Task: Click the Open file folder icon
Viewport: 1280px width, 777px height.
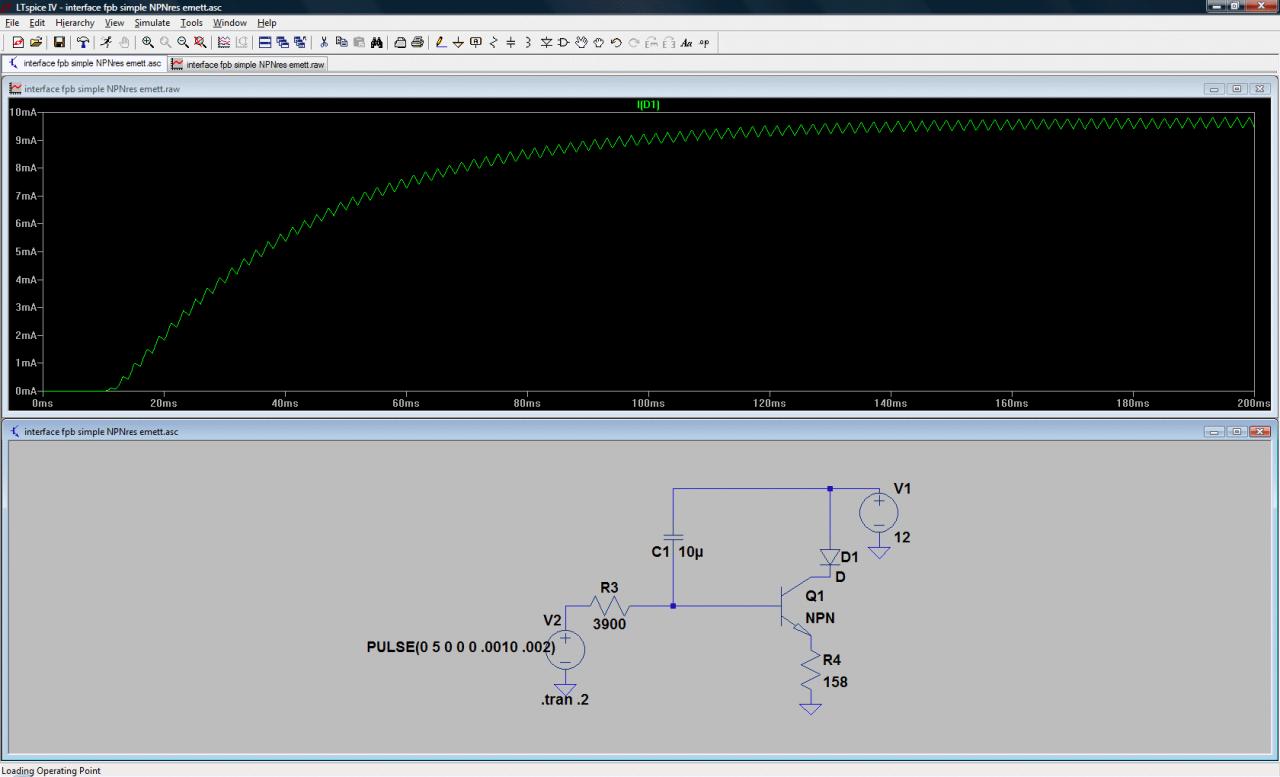Action: (36, 42)
